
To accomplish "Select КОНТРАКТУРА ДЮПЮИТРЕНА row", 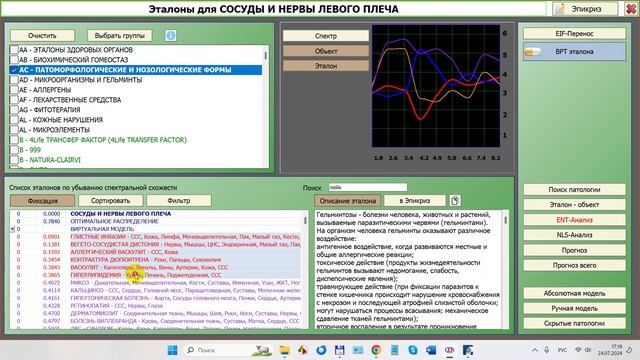I will (x=156, y=260).
